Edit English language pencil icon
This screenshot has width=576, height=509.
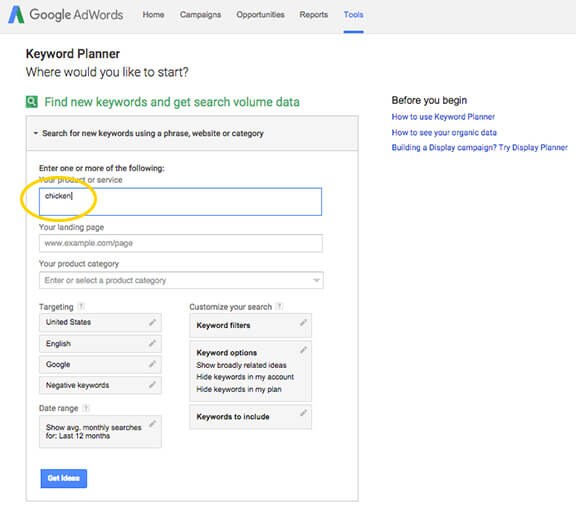[x=152, y=343]
